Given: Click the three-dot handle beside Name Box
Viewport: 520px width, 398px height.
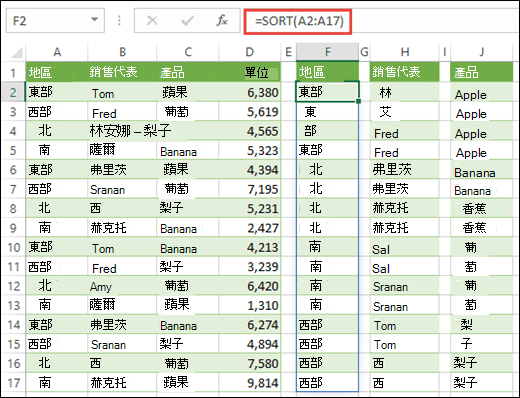Looking at the screenshot, I should point(119,21).
